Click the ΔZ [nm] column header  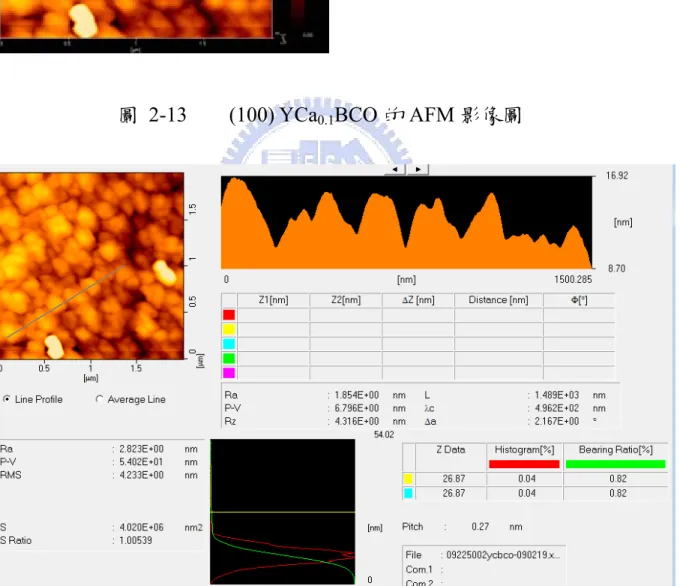coord(418,300)
